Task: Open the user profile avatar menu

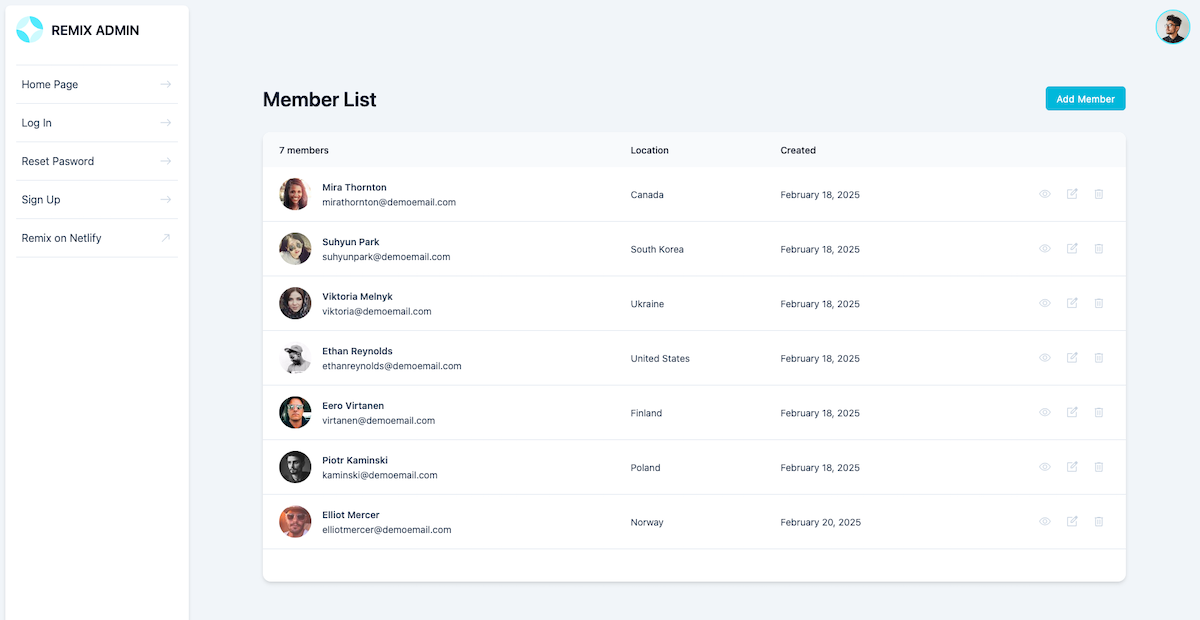Action: [x=1172, y=27]
